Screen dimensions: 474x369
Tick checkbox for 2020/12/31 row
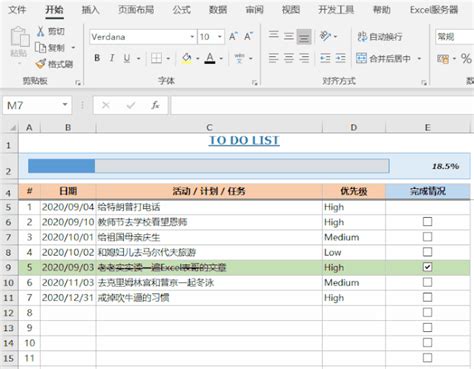(427, 297)
